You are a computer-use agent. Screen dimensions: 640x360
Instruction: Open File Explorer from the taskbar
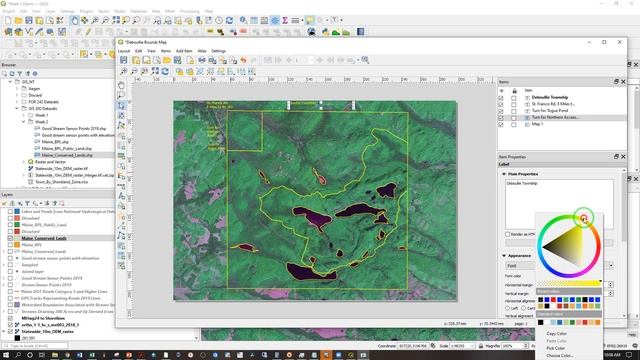(55, 355)
